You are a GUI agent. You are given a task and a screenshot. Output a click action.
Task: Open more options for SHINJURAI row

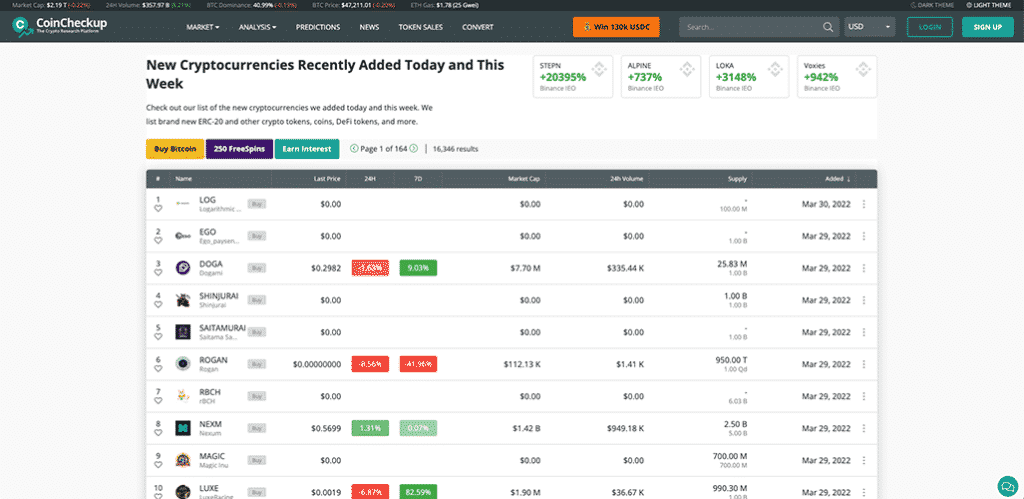pos(864,300)
